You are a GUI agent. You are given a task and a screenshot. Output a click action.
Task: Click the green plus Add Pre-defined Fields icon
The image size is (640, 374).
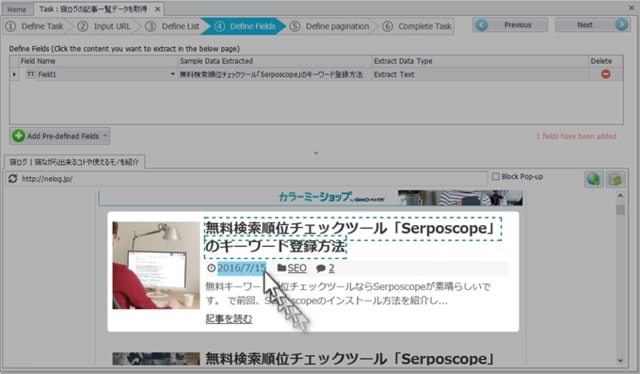[18, 136]
